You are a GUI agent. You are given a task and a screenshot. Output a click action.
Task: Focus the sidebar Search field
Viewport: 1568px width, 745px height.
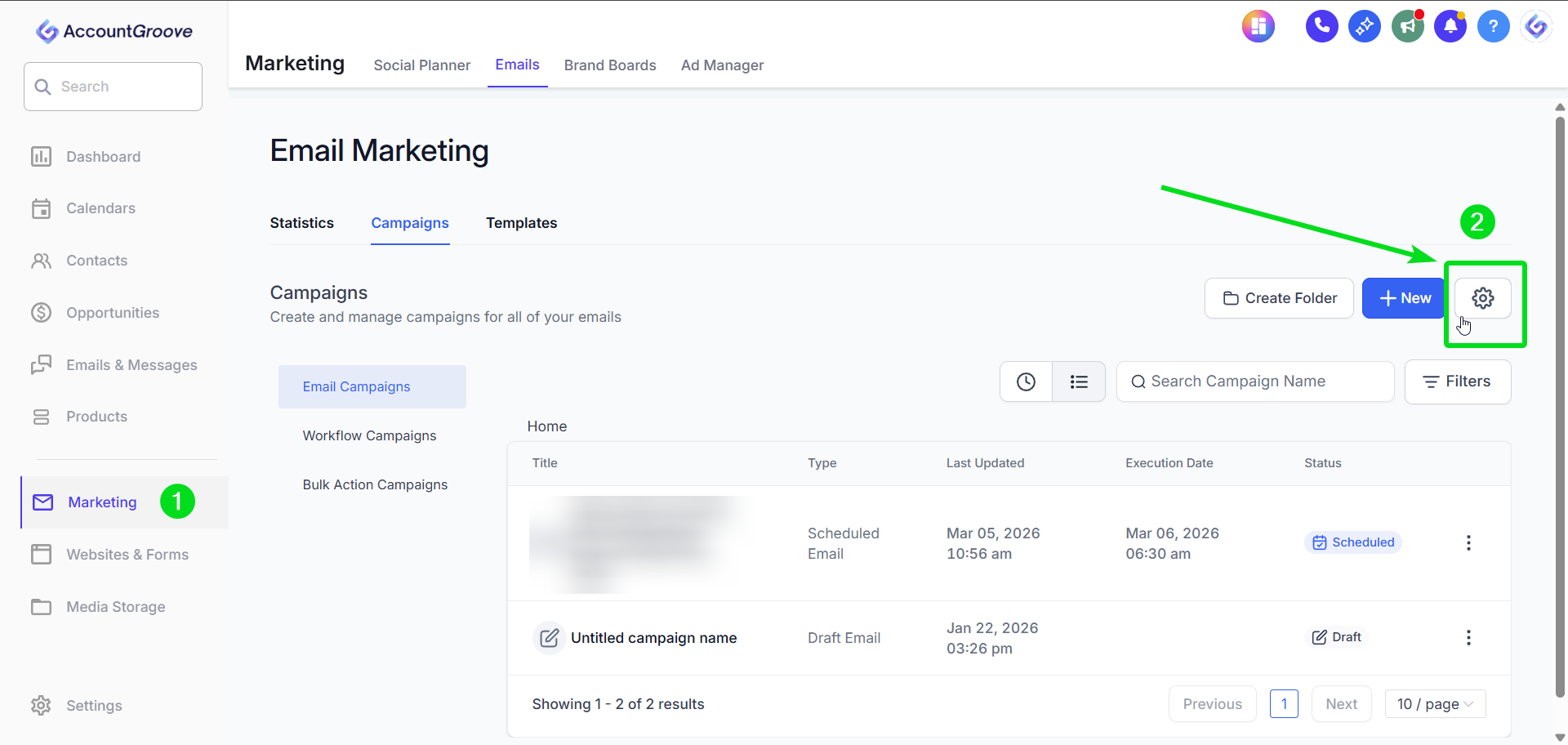(114, 87)
